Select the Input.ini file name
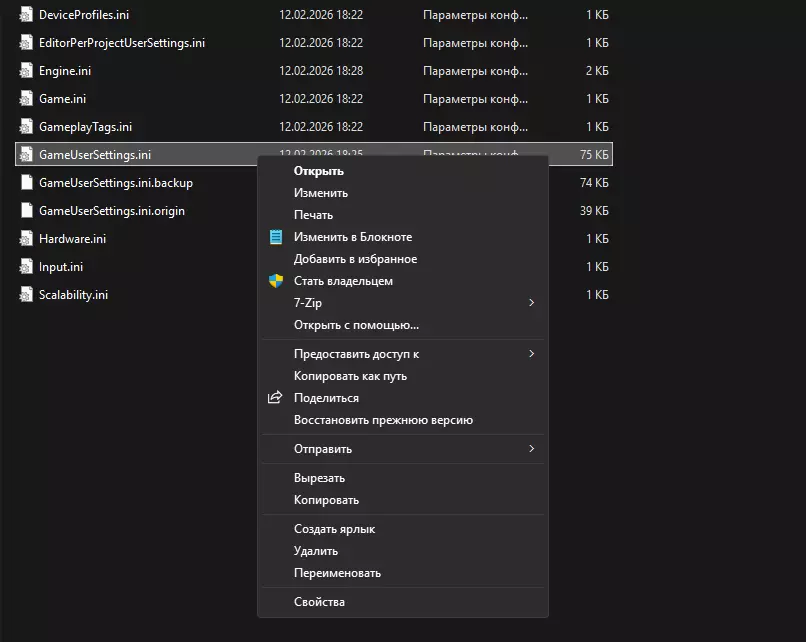Screen dimensions: 806x642 tap(61, 267)
